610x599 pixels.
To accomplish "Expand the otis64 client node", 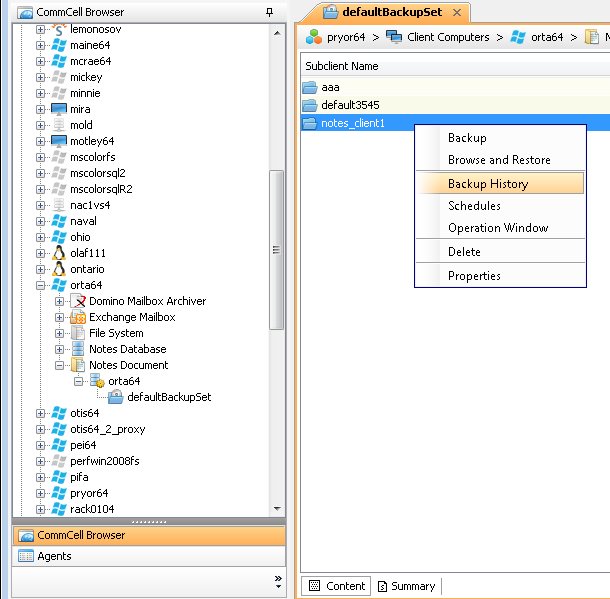I will click(x=40, y=413).
